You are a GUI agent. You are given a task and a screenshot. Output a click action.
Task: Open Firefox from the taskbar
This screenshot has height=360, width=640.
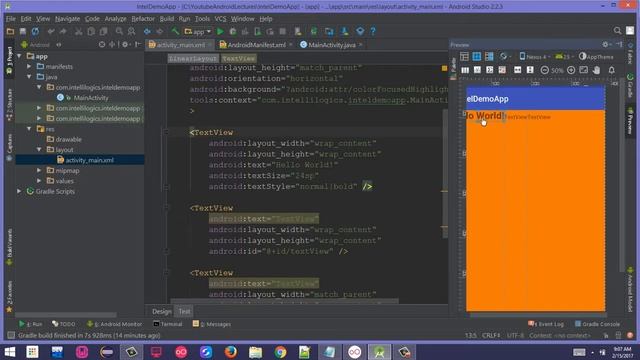pyautogui.click(x=231, y=352)
